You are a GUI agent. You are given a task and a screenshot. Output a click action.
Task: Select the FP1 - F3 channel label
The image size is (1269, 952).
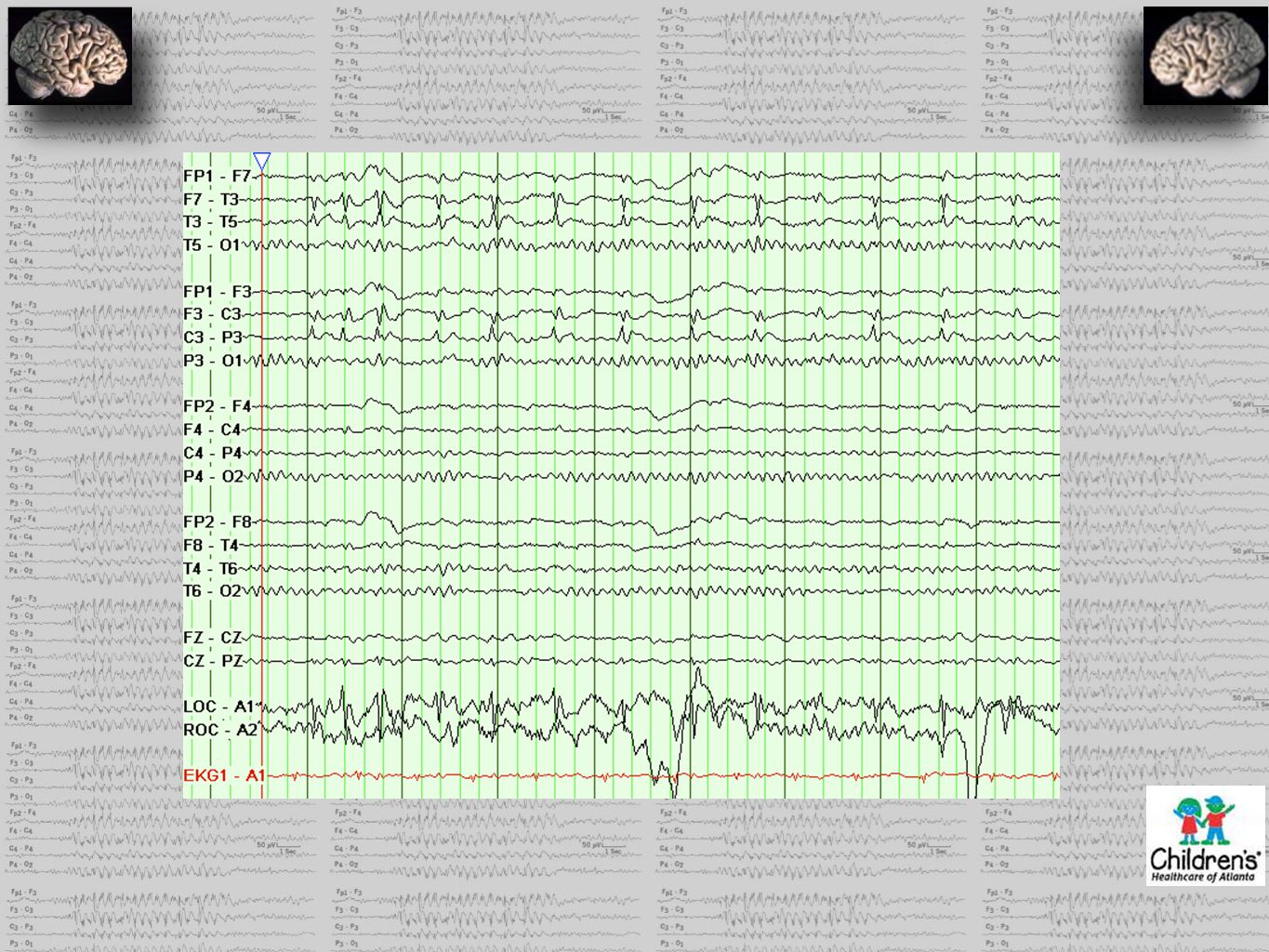pyautogui.click(x=218, y=292)
